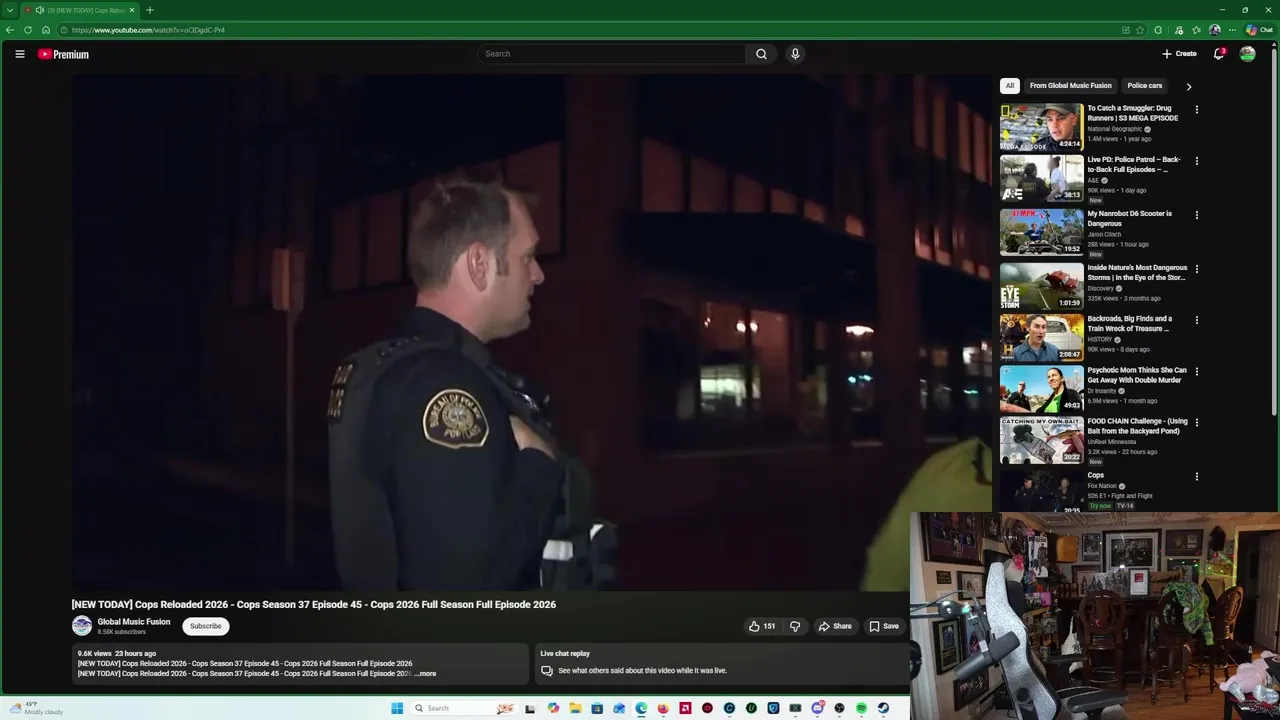Open browser tab list dropdown

(9, 10)
